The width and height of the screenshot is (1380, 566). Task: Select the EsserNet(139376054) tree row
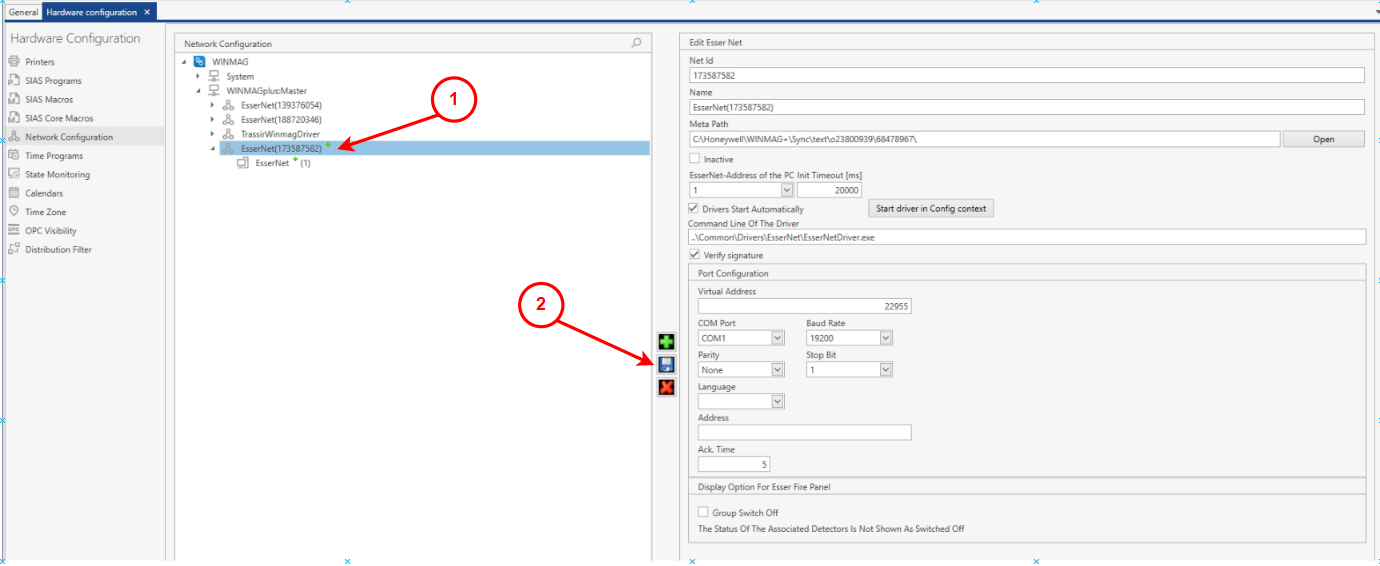[281, 105]
